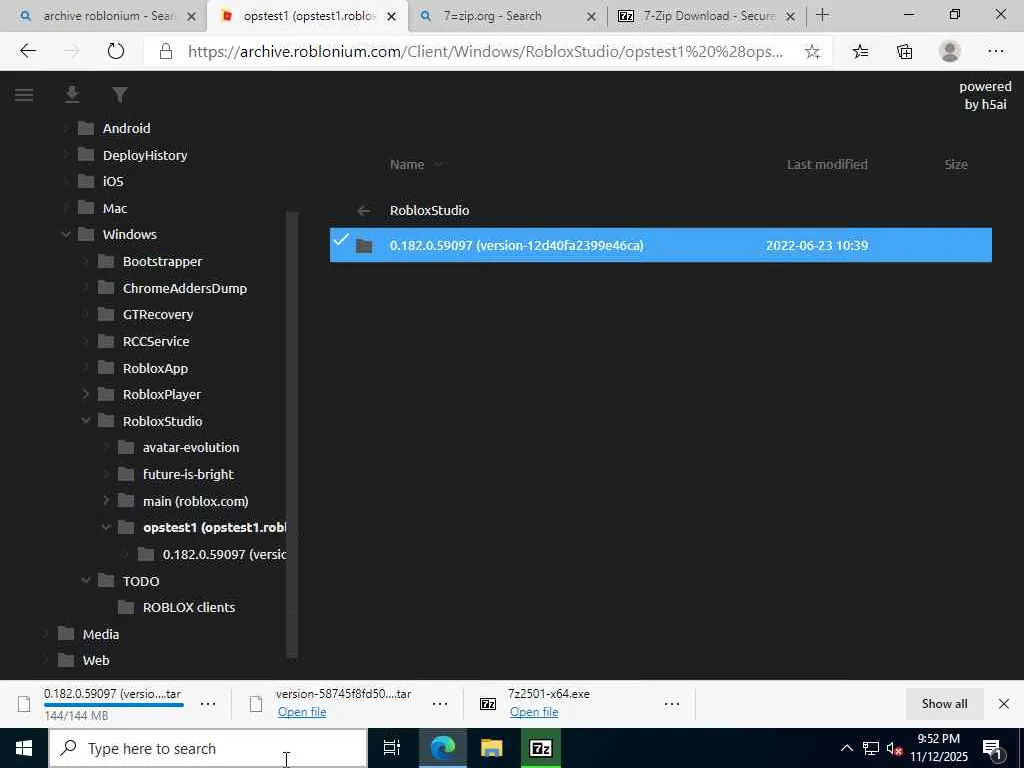Screen dimensions: 1024x768
Task: Open options for 7z2501-x64.exe download
Action: 671,704
